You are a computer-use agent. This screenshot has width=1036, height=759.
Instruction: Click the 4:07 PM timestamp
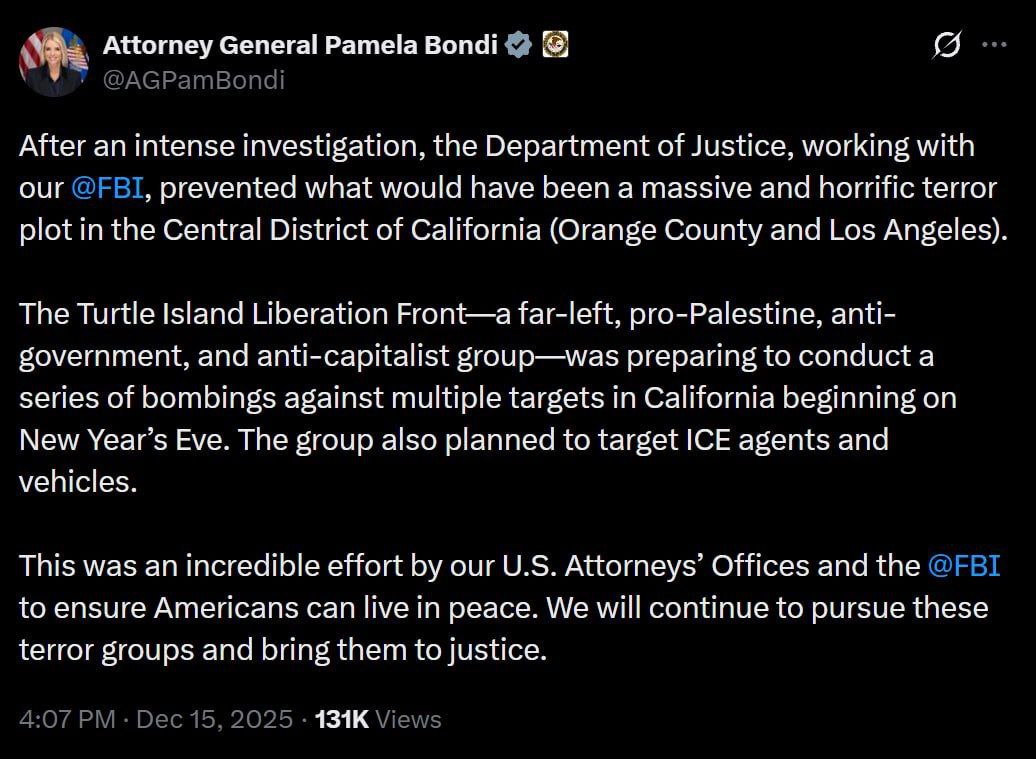point(67,719)
